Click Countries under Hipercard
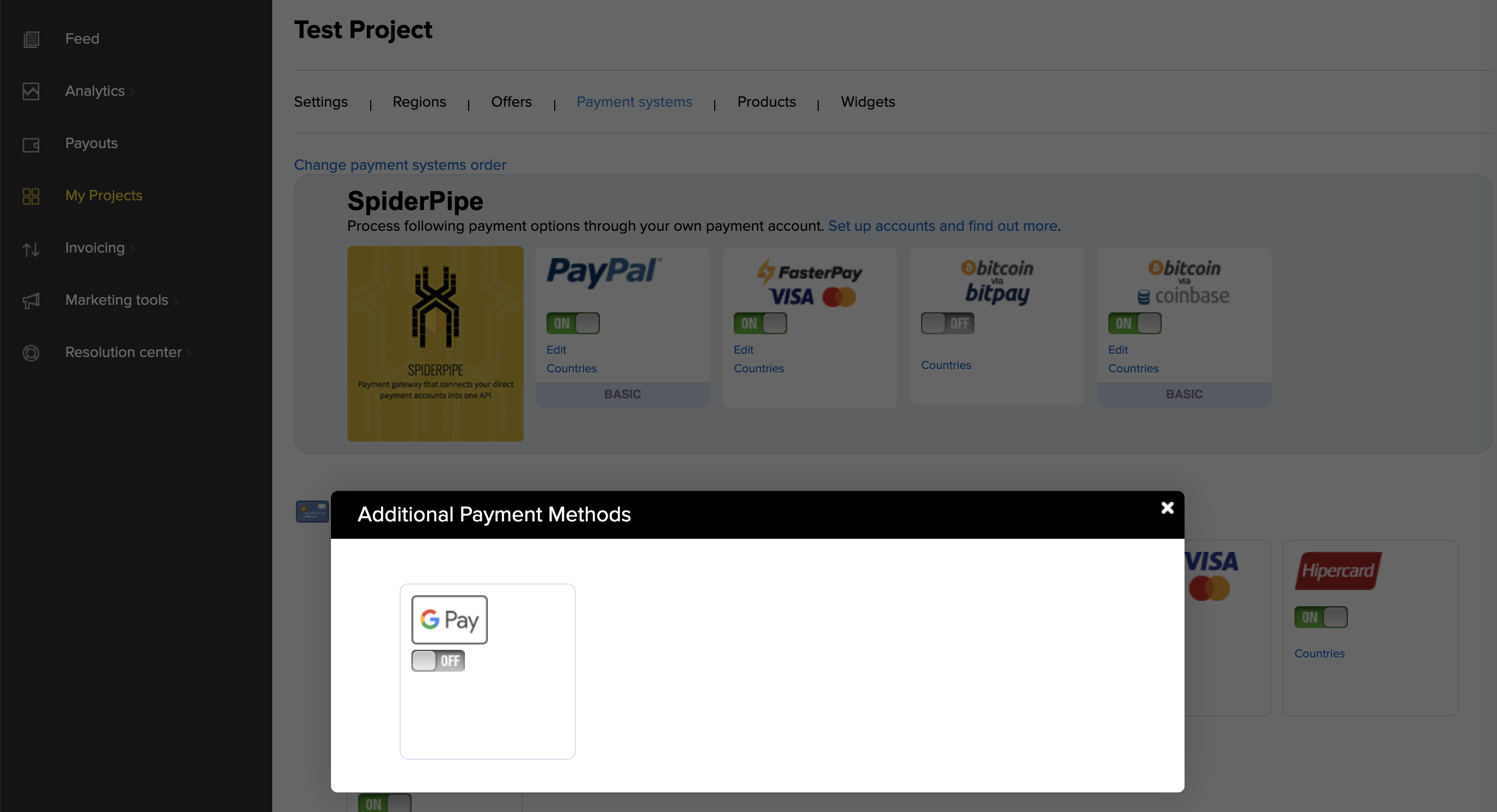 click(1319, 654)
